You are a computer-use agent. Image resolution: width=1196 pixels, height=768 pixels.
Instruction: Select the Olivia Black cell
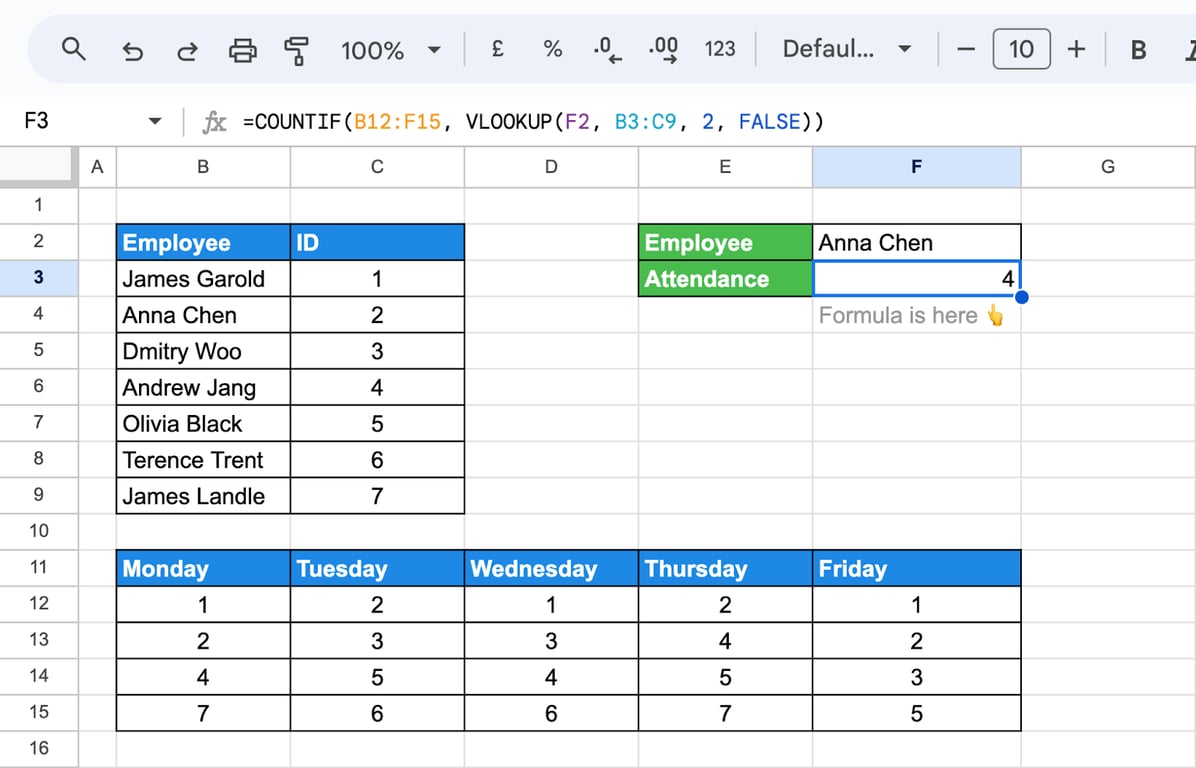point(203,423)
